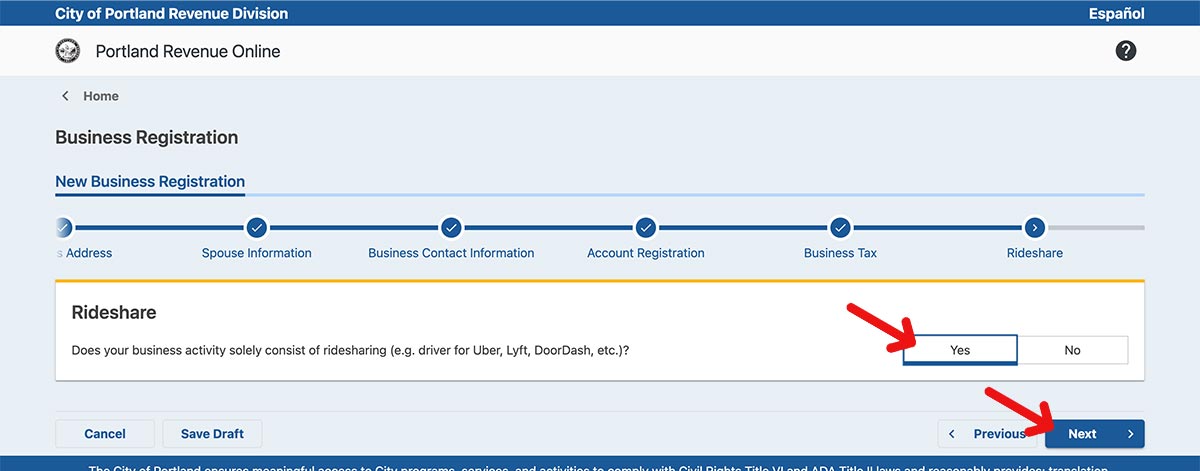Click the Spouse Information step label

pos(257,253)
